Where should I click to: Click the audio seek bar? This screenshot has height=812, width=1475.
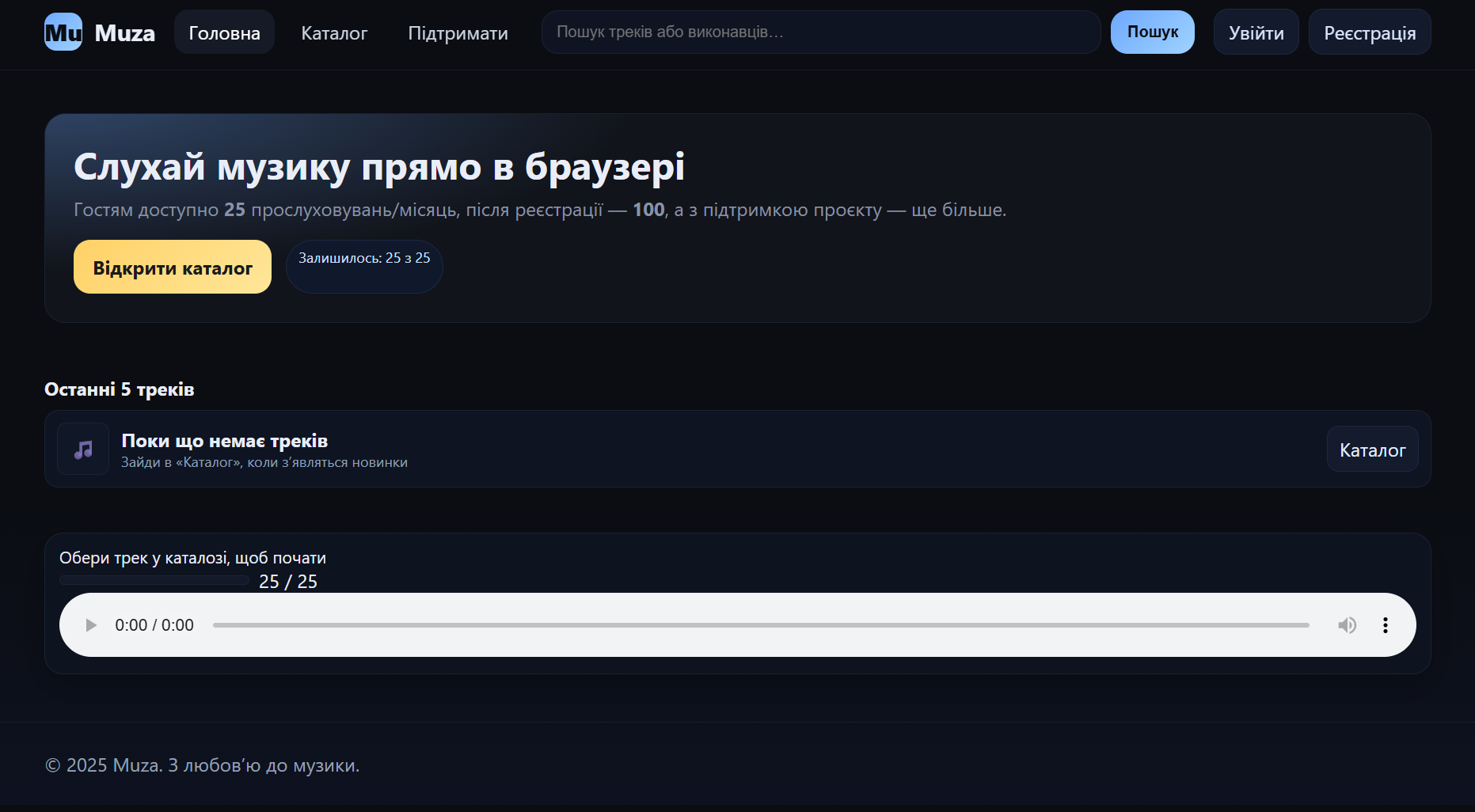[x=760, y=625]
